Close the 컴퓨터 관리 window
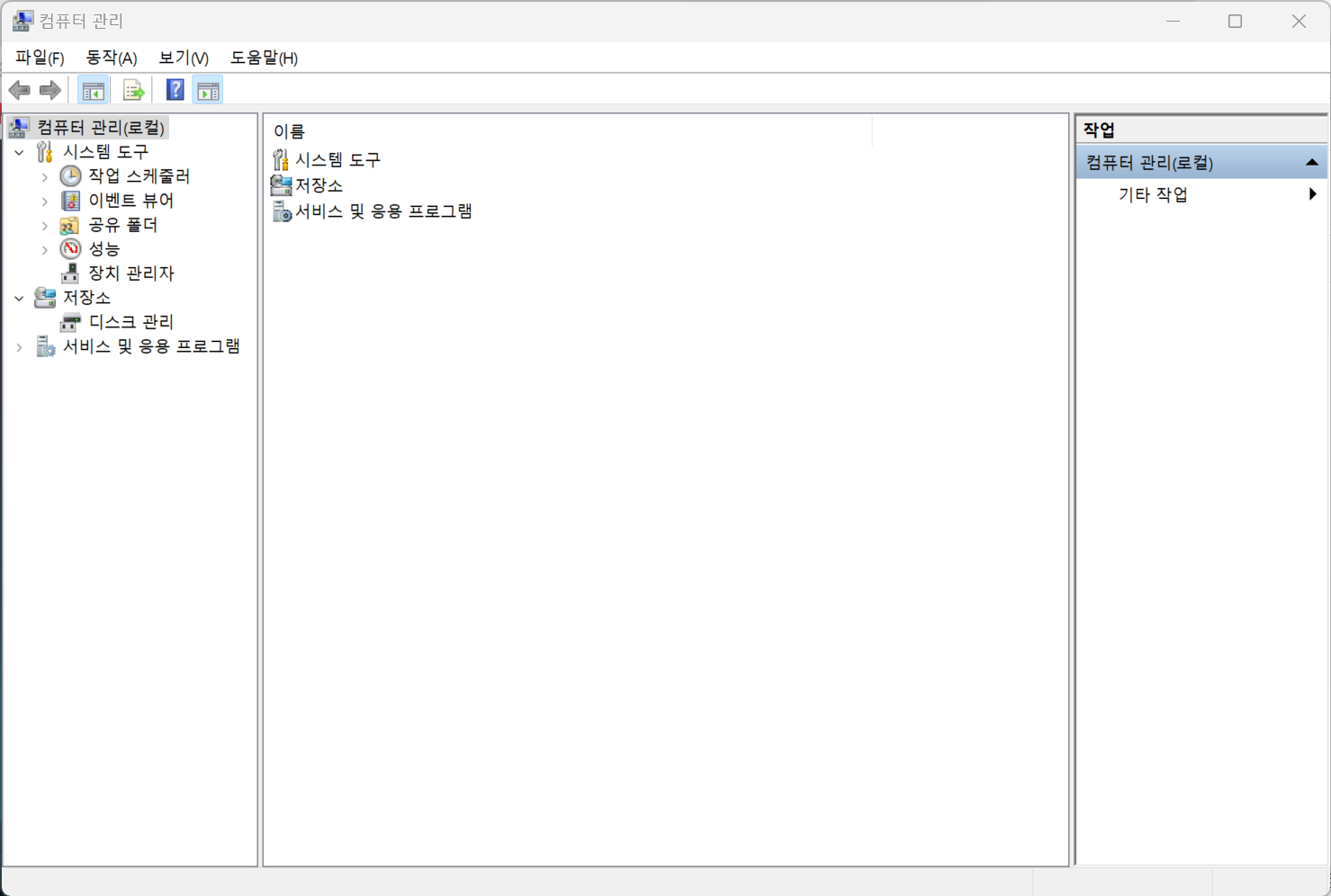The width and height of the screenshot is (1331, 896). tap(1299, 21)
